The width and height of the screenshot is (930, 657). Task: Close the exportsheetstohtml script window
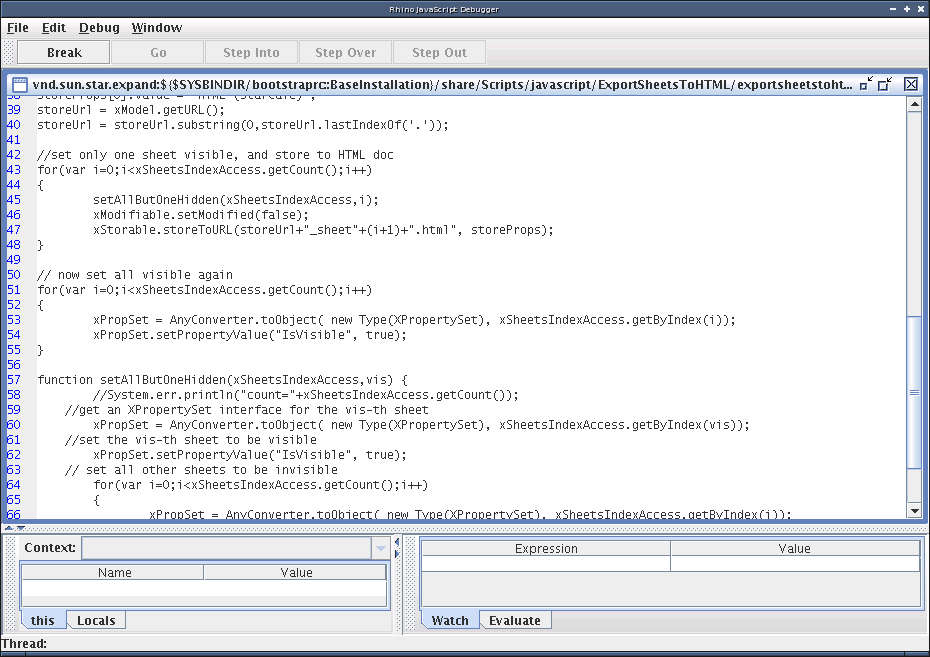tap(911, 84)
